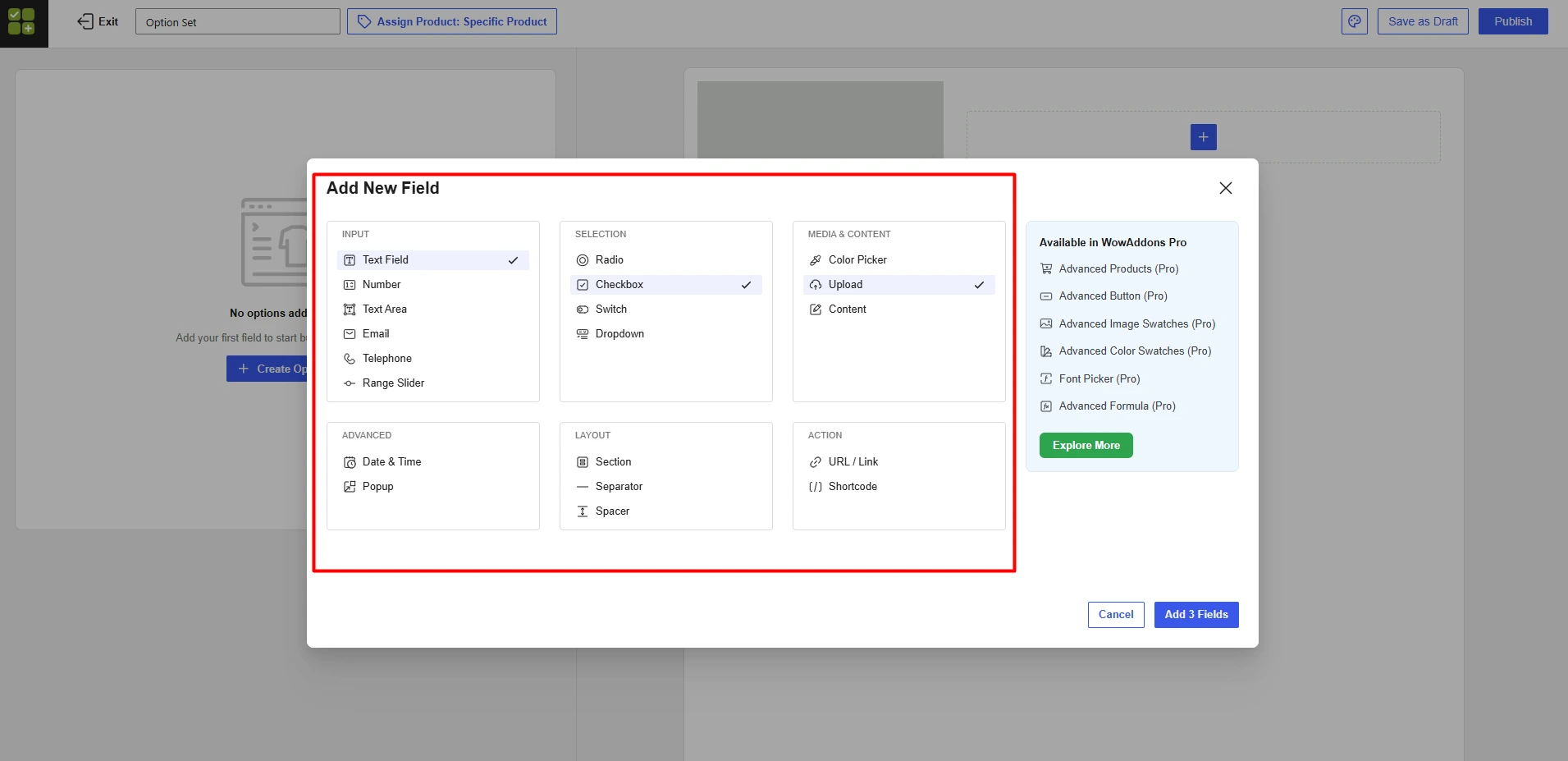Select the Color Picker field type
The width and height of the screenshot is (1568, 761).
pyautogui.click(x=899, y=260)
